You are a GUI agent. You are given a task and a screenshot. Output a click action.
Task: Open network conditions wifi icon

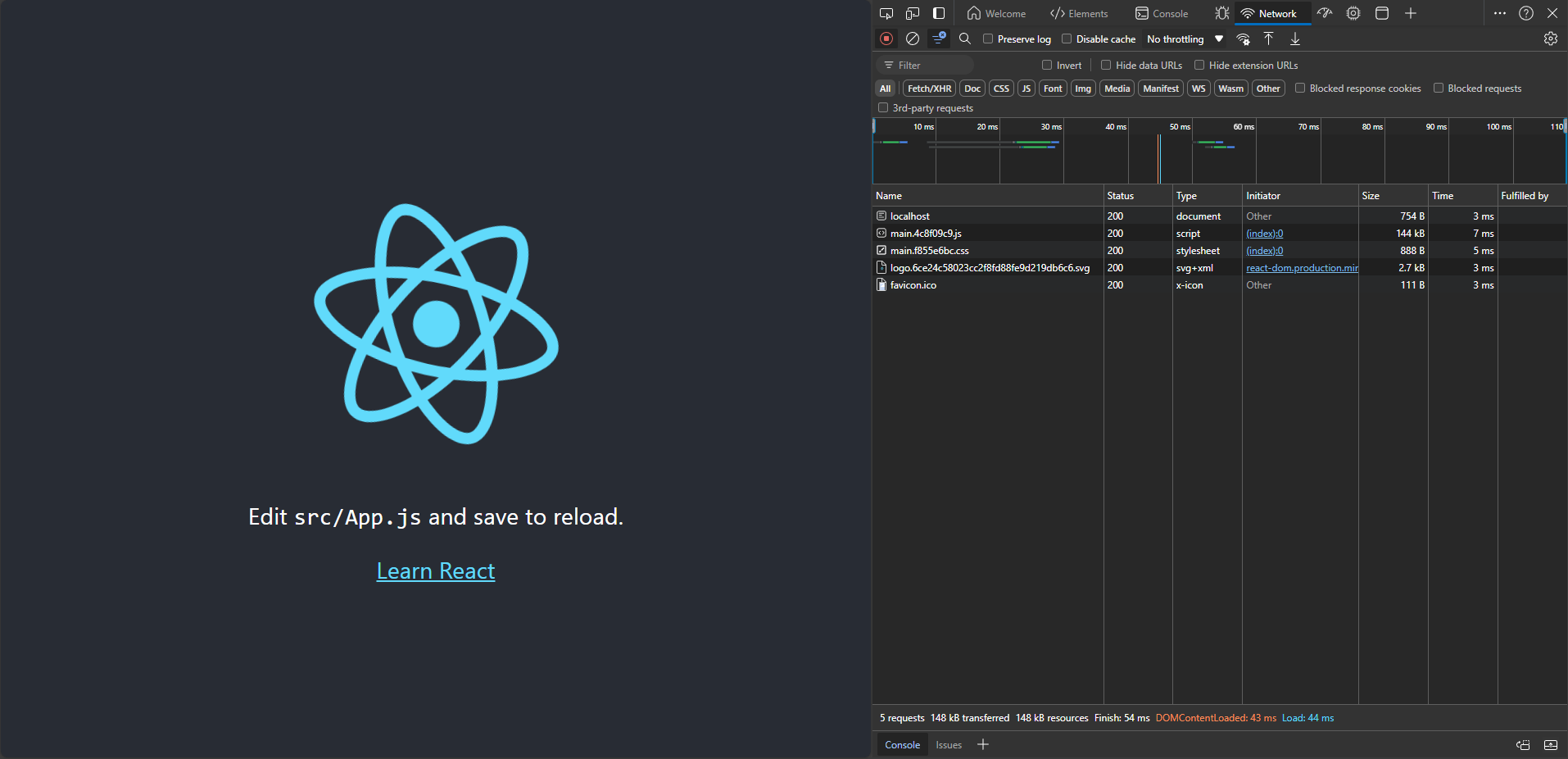coord(1243,39)
